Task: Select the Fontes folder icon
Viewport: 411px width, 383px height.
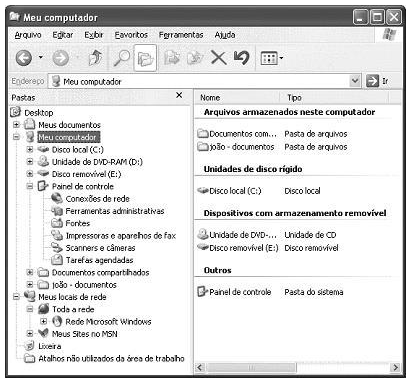Action: (x=57, y=223)
